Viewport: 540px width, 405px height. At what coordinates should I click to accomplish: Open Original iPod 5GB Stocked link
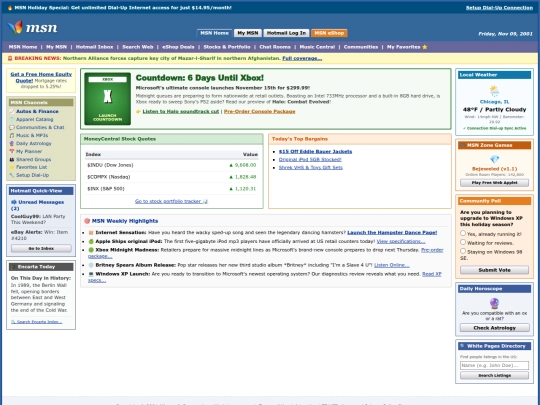click(310, 159)
